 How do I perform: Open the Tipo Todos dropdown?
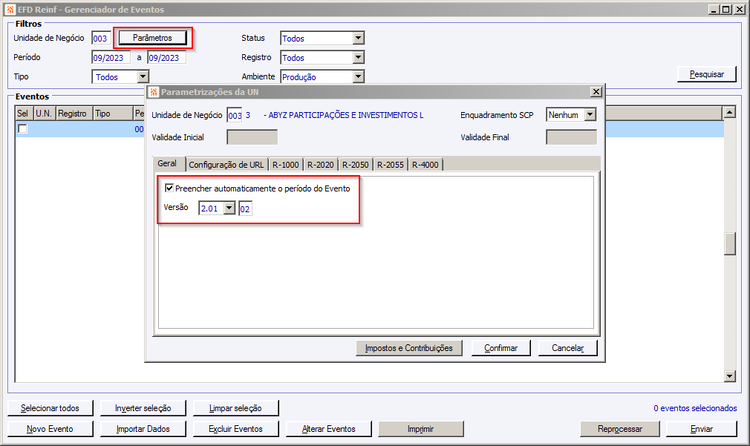point(143,77)
